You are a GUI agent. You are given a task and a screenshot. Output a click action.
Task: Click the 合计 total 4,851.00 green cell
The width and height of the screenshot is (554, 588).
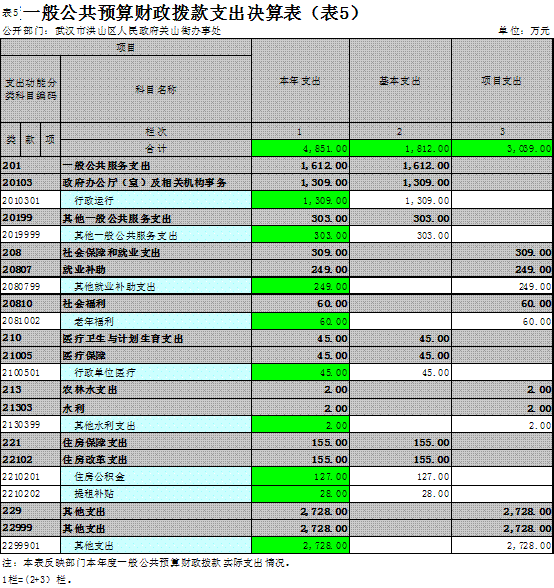click(x=300, y=148)
